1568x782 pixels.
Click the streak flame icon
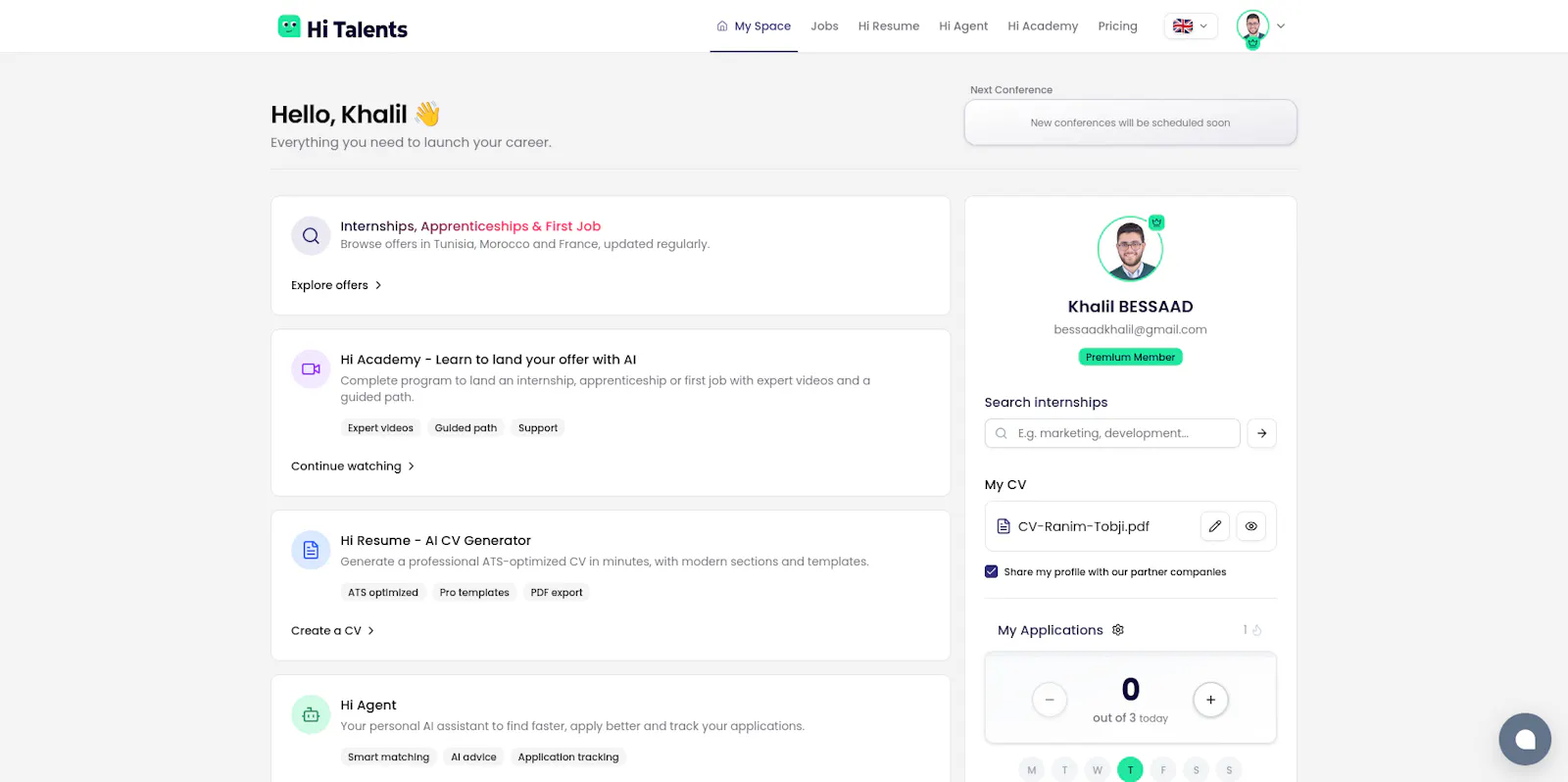1257,630
